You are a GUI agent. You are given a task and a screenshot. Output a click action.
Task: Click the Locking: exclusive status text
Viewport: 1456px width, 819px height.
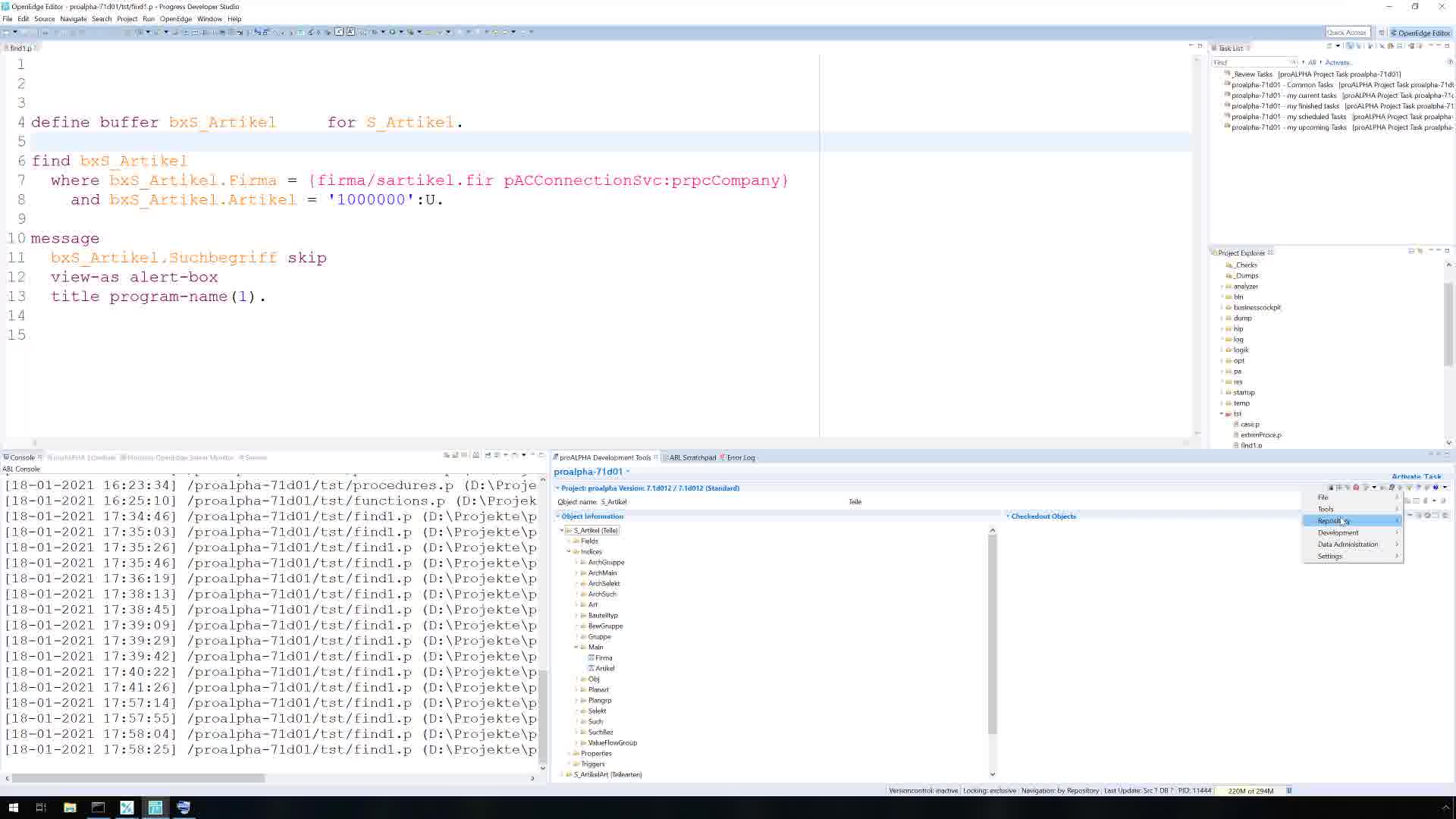point(989,790)
